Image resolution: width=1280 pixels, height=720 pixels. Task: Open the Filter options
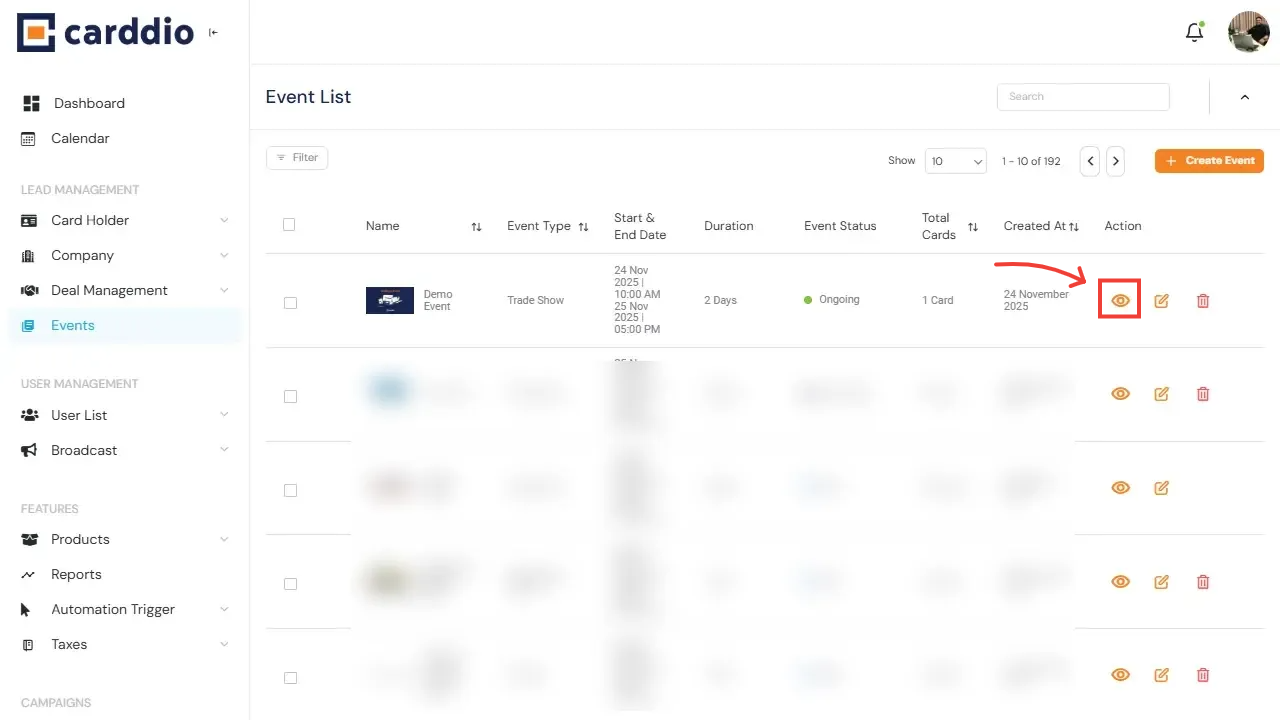tap(297, 158)
